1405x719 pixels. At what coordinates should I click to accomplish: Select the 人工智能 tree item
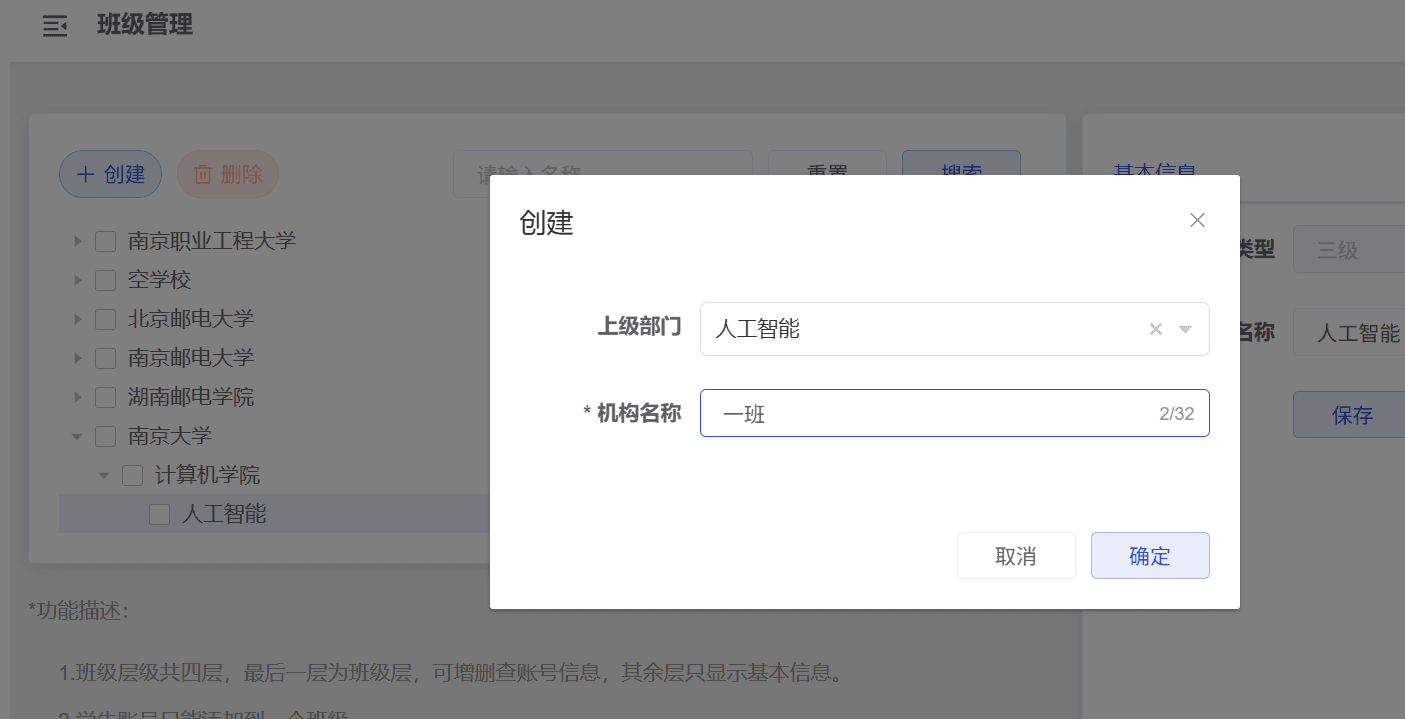224,514
